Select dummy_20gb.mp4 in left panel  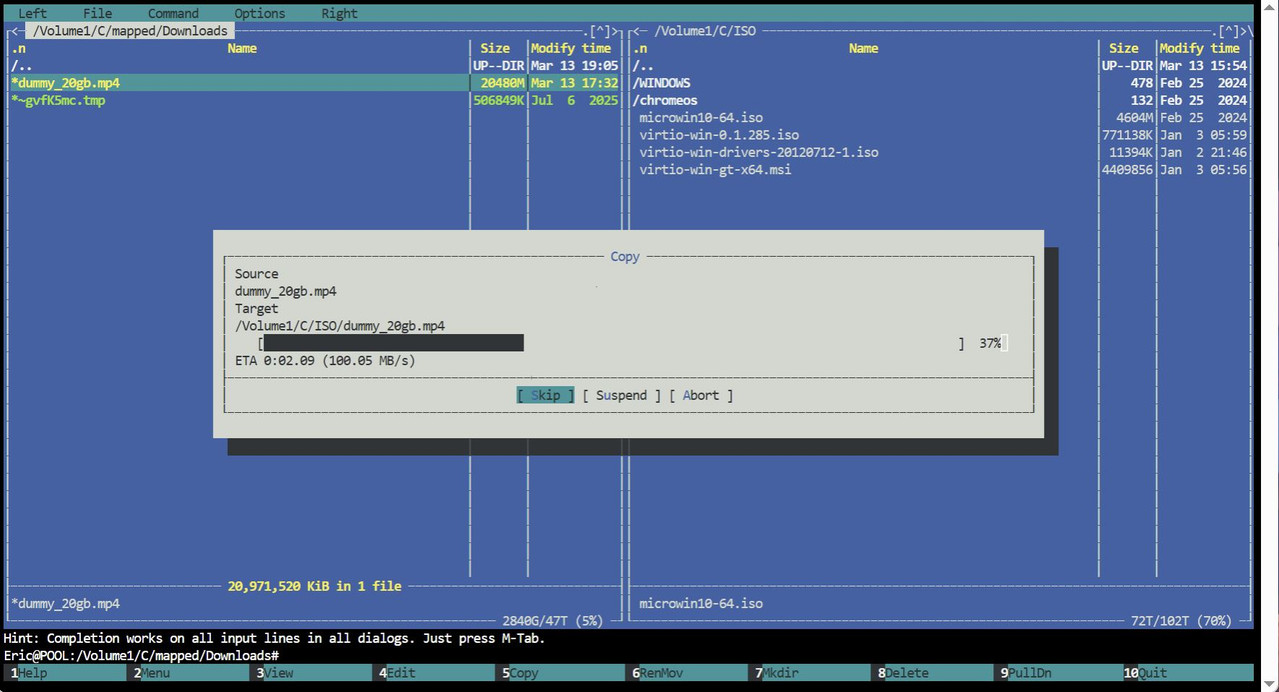(314, 83)
